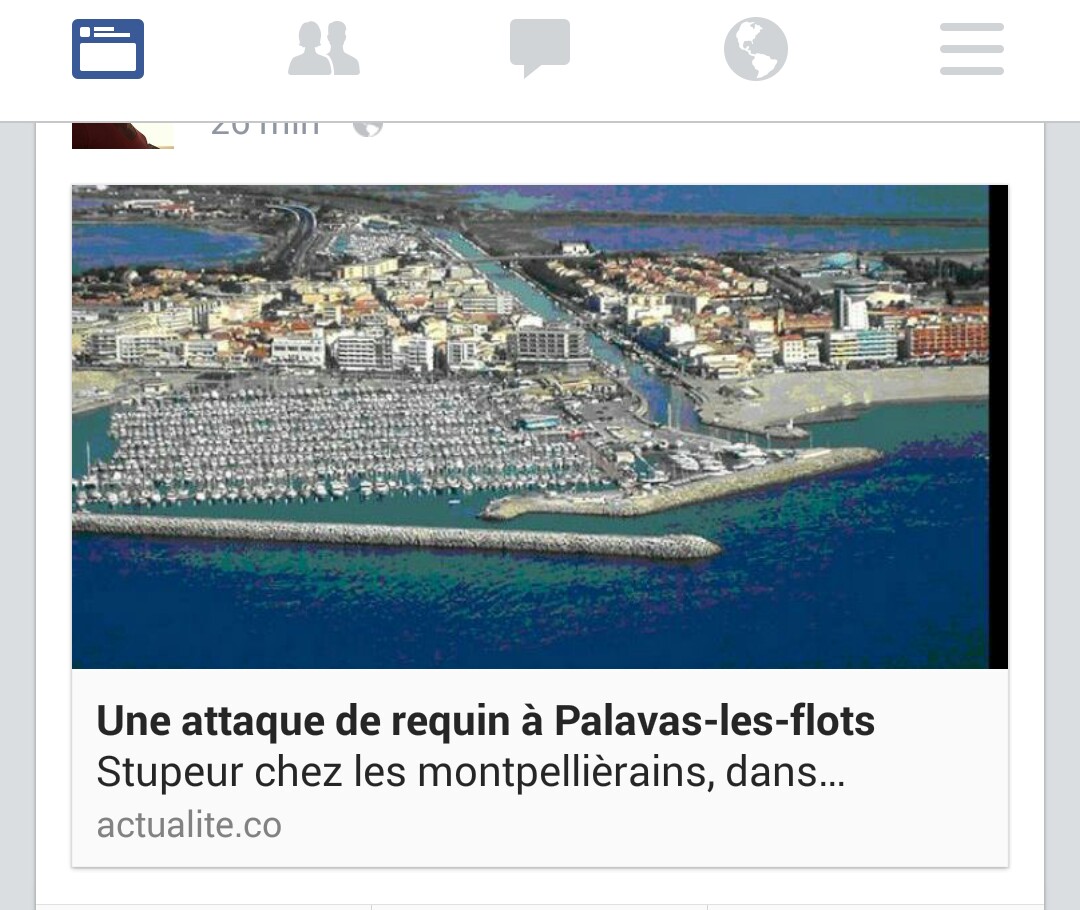The image size is (1080, 910).
Task: Tap the poster's profile picture
Action: [123, 135]
